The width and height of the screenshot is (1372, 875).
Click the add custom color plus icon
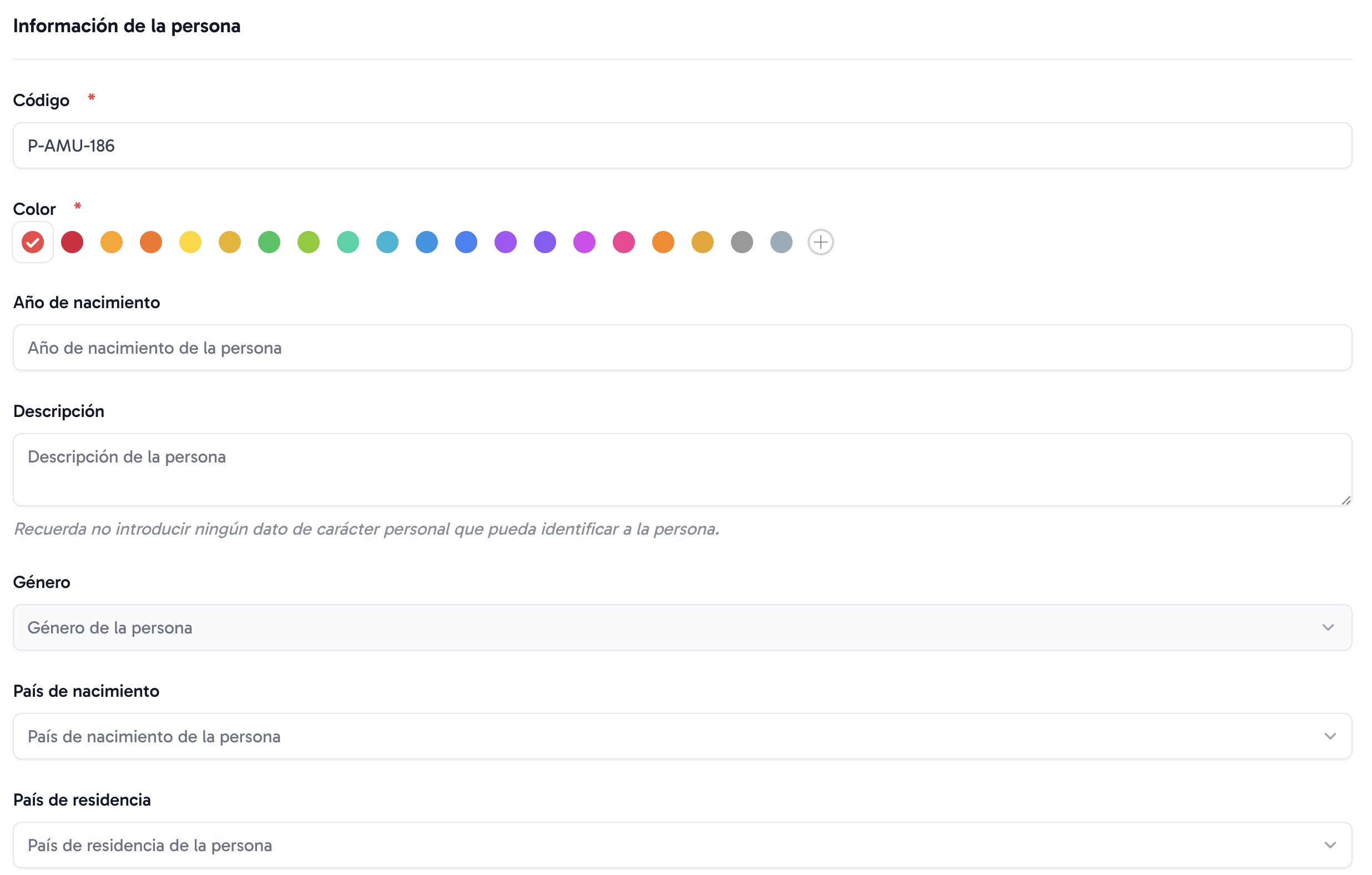click(820, 242)
